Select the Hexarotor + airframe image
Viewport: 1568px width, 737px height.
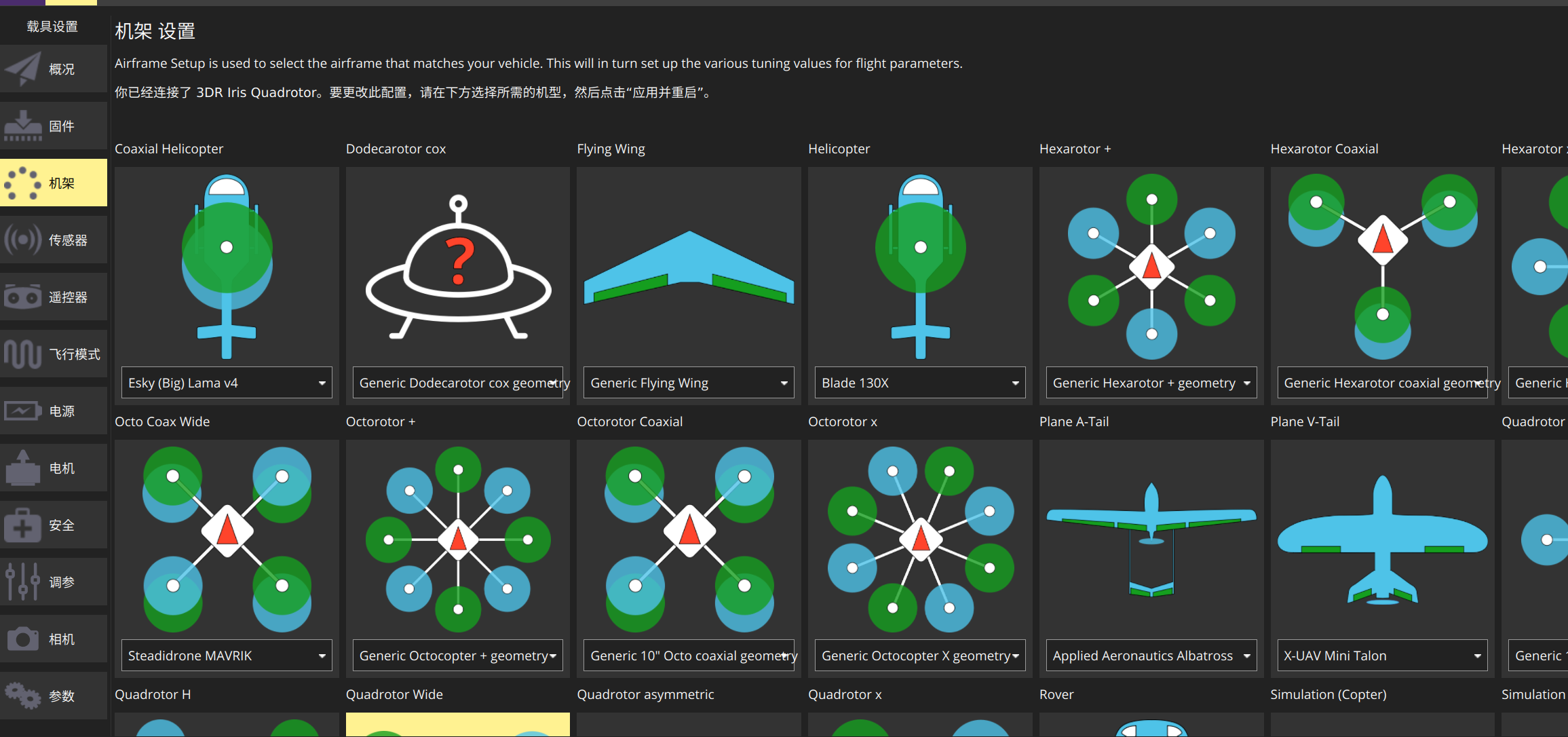[1151, 267]
